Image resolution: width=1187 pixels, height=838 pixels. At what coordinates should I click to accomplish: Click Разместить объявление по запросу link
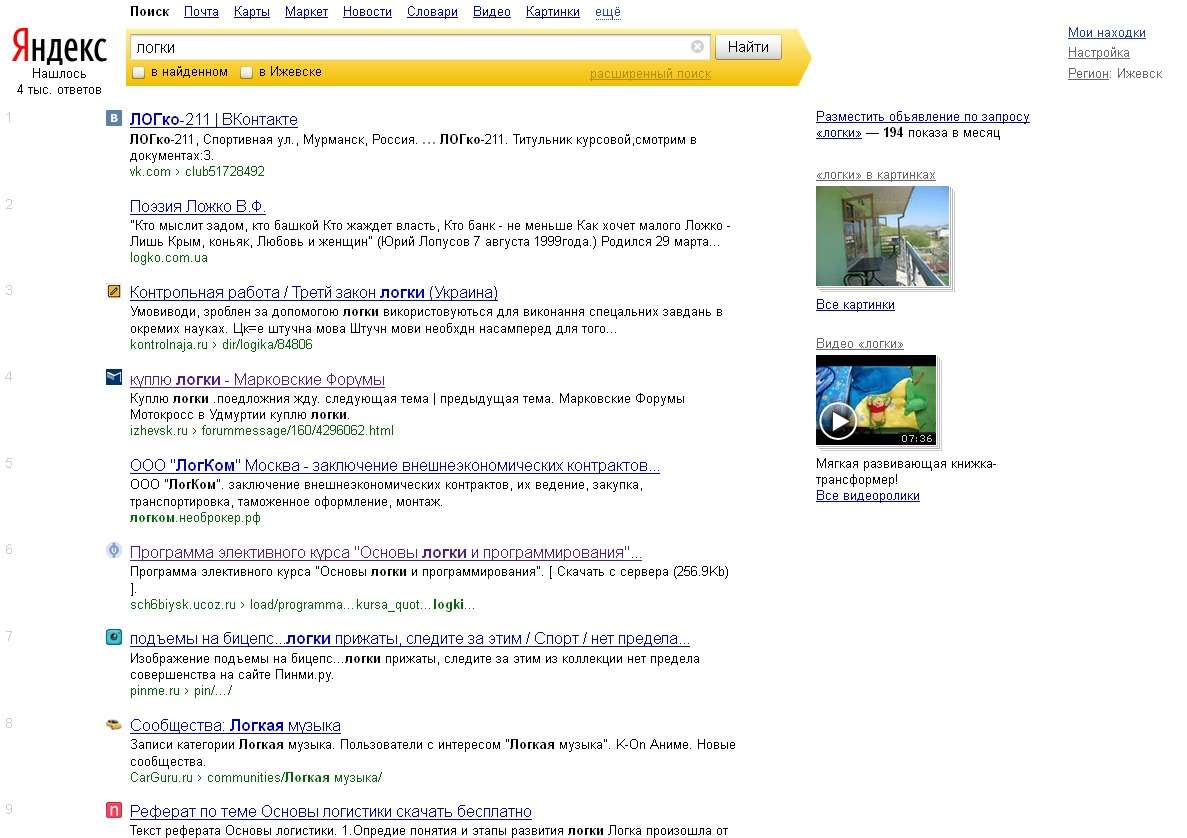[x=923, y=117]
